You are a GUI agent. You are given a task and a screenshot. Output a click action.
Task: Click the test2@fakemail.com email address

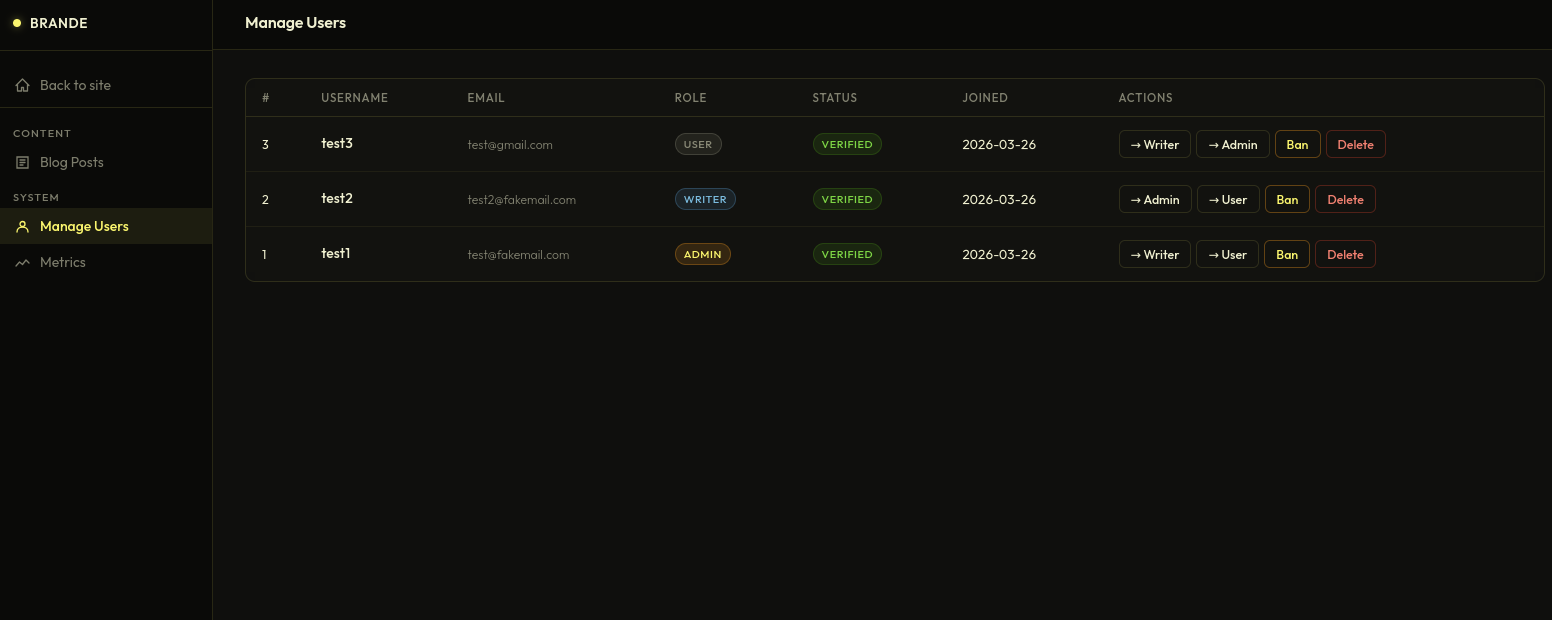521,200
